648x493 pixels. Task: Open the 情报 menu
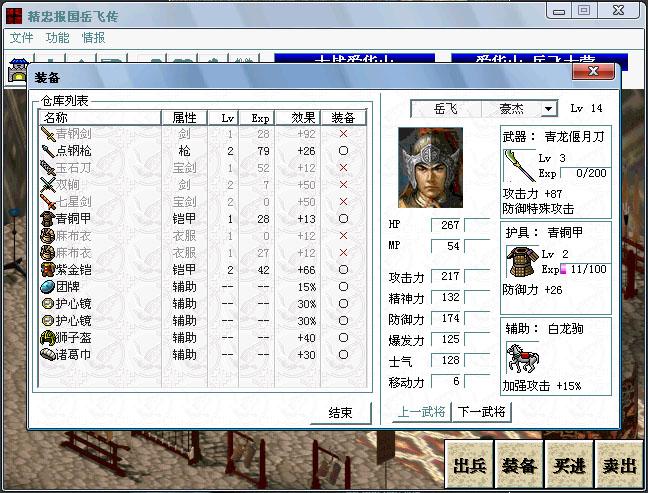pyautogui.click(x=94, y=38)
